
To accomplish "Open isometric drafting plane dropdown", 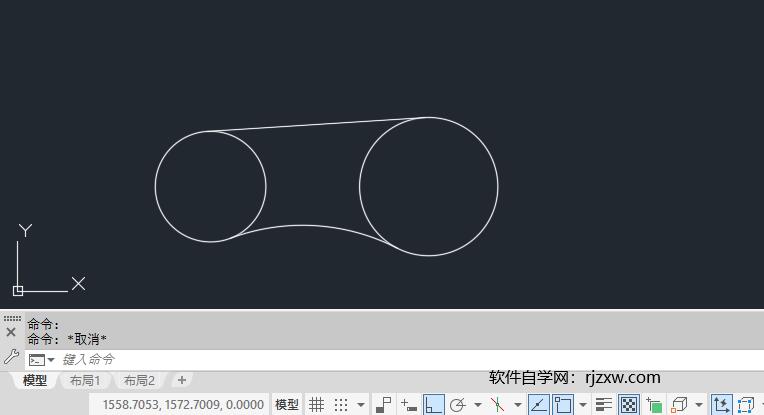I will pyautogui.click(x=517, y=405).
